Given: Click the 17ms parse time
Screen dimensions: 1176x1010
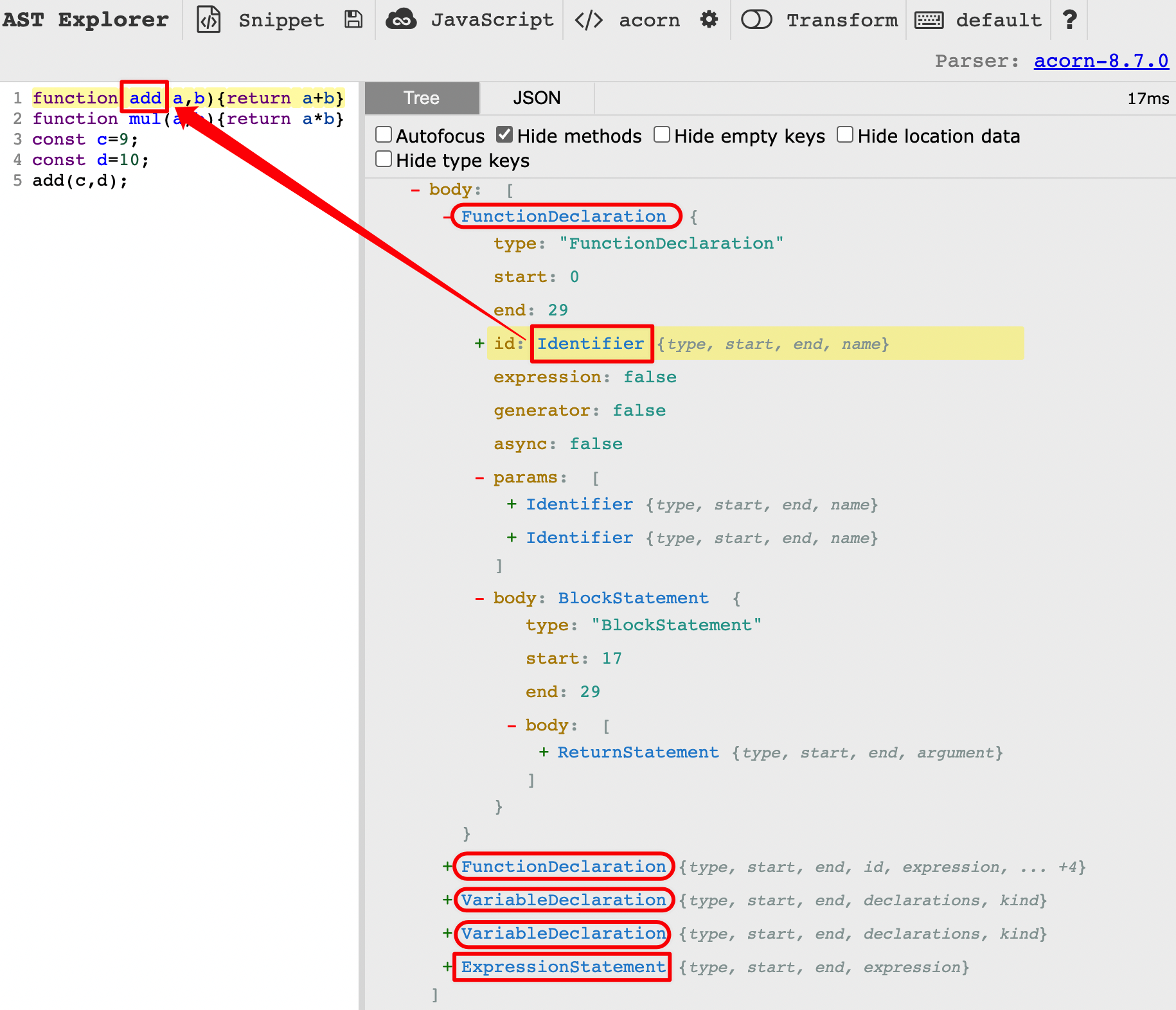Looking at the screenshot, I should coord(1148,98).
